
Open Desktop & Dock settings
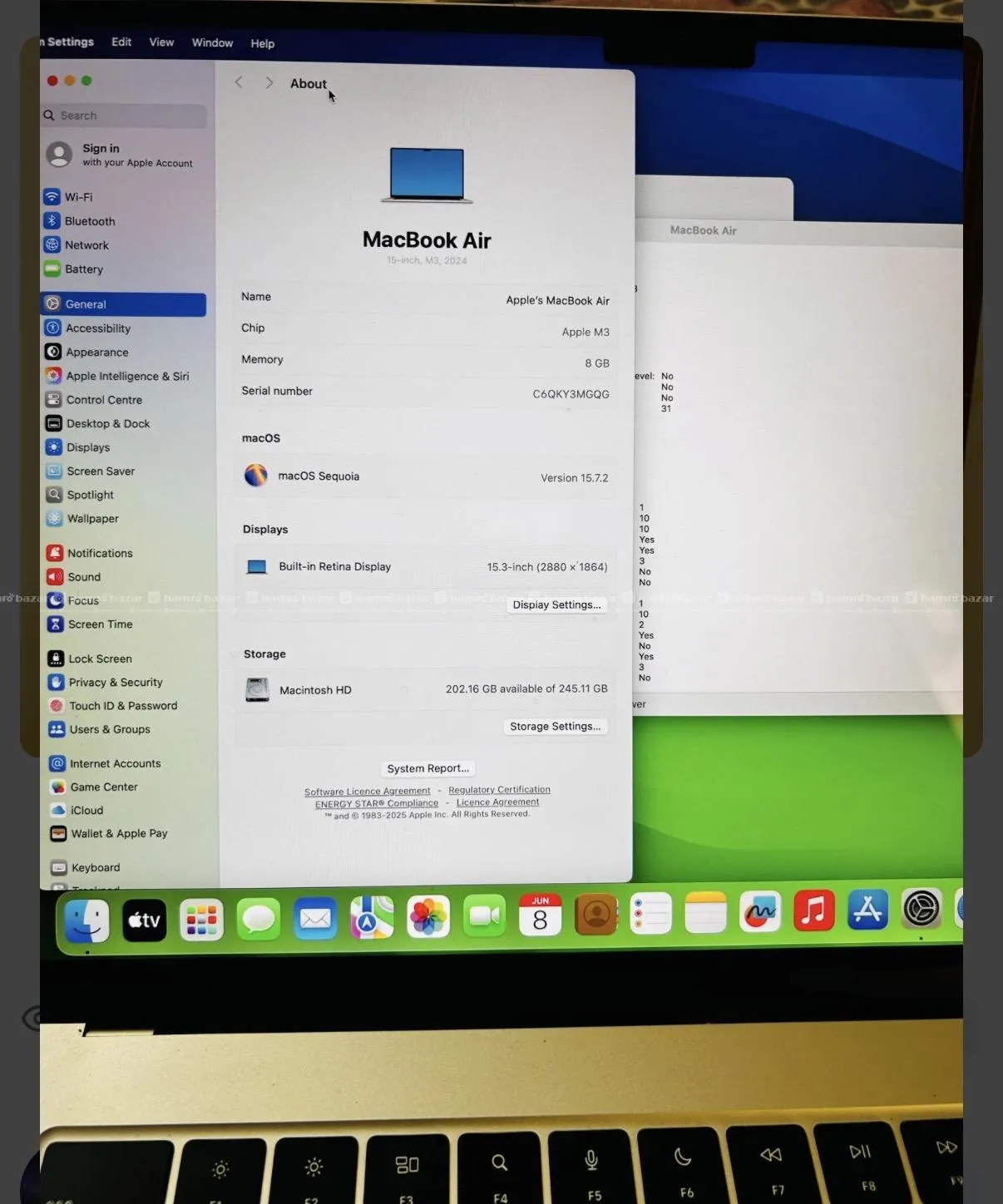click(97, 424)
